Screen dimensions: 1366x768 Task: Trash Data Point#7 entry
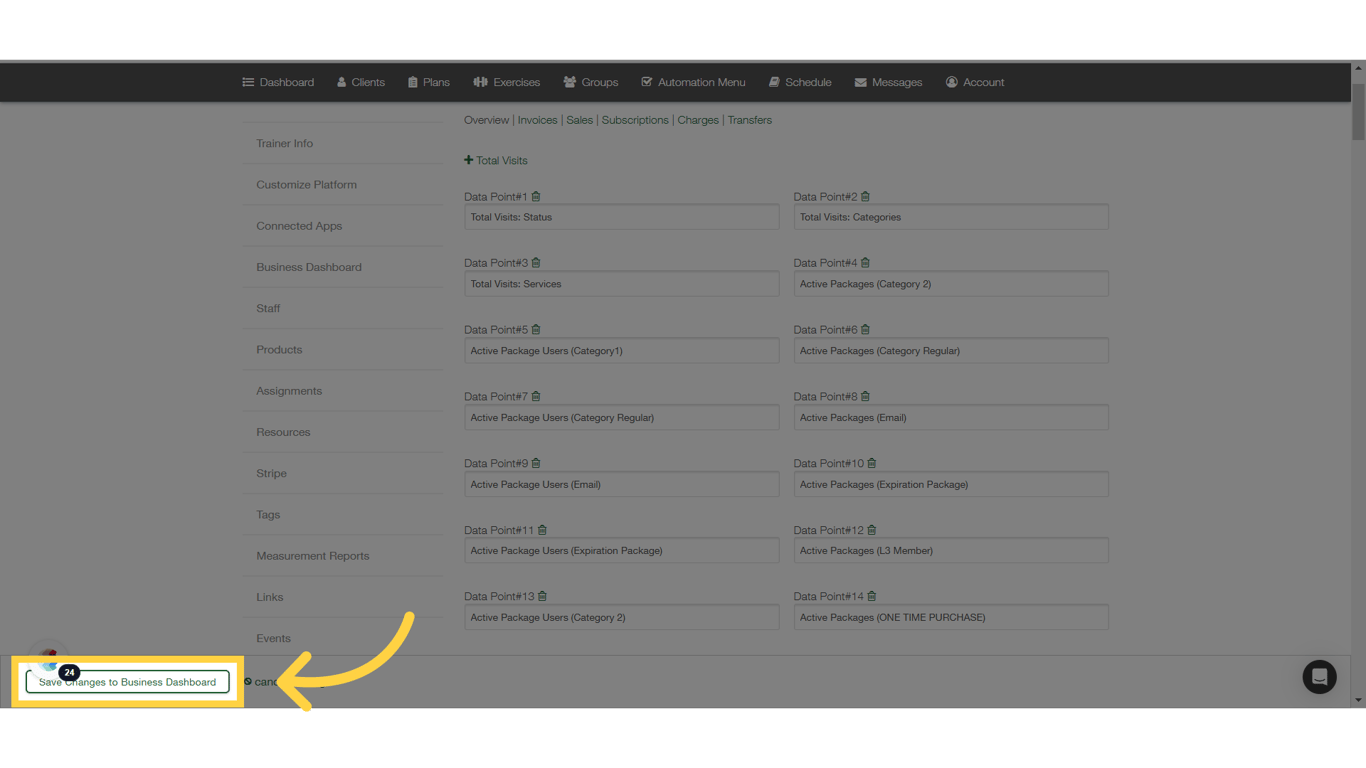click(x=536, y=397)
